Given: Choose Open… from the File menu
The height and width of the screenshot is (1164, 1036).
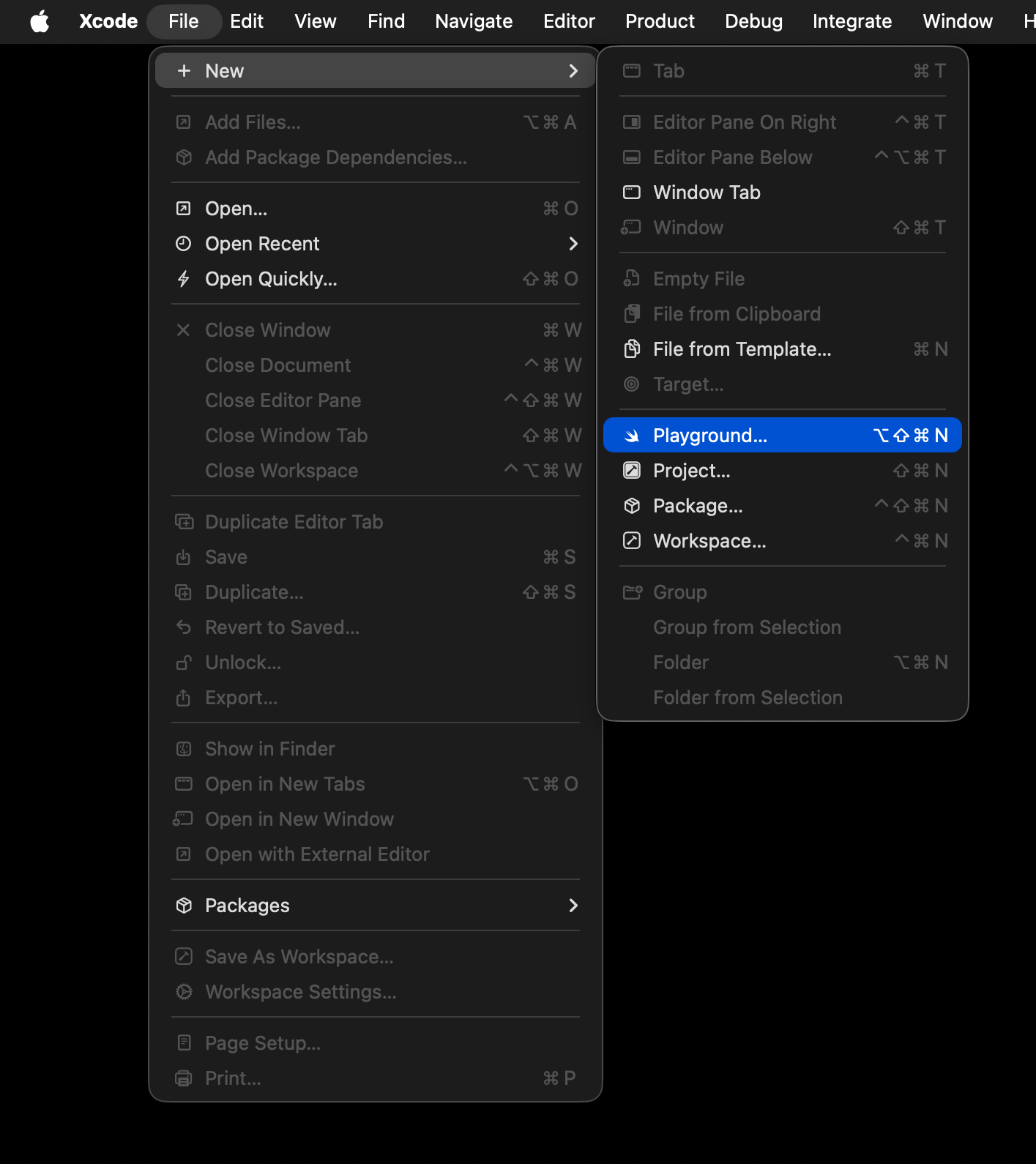Looking at the screenshot, I should click(236, 209).
